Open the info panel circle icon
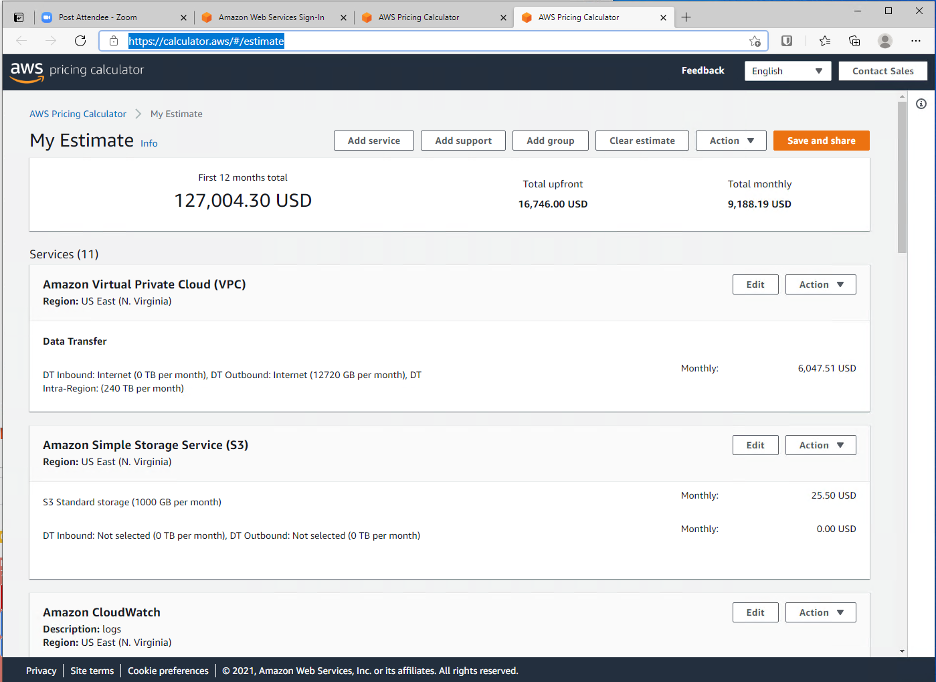The height and width of the screenshot is (682, 936). point(921,104)
